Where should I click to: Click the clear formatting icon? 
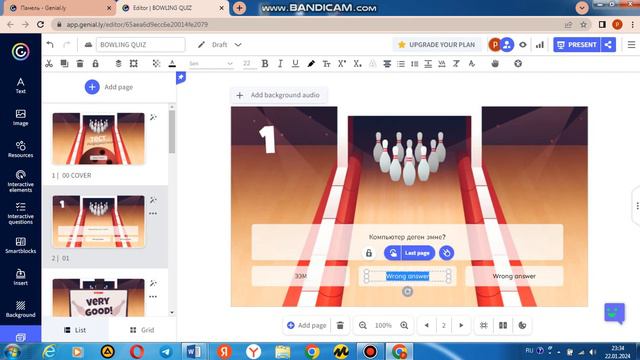coord(456,64)
